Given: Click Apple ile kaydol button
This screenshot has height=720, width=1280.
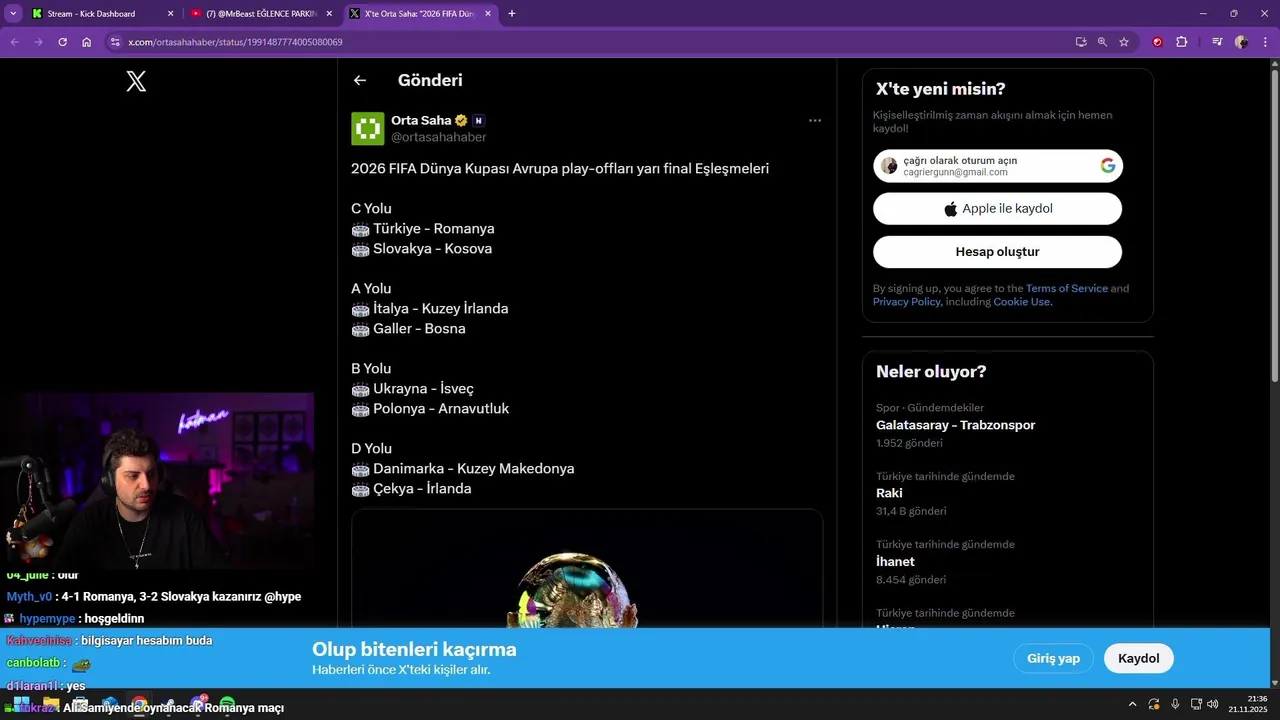Looking at the screenshot, I should (997, 209).
